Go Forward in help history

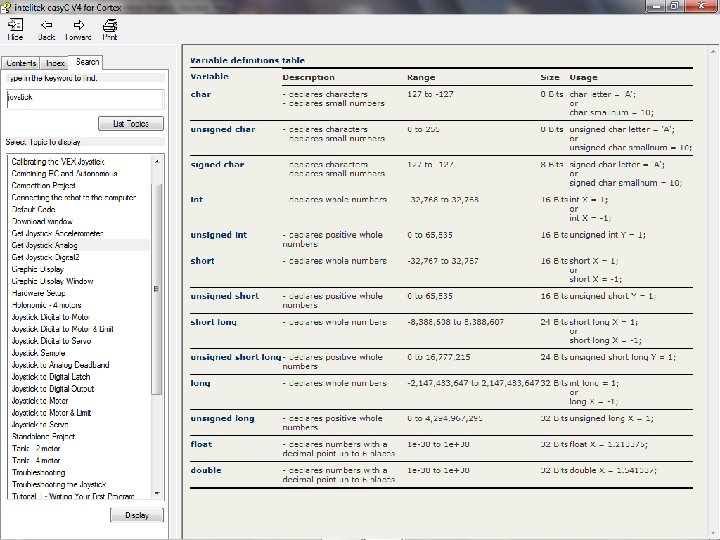point(79,30)
